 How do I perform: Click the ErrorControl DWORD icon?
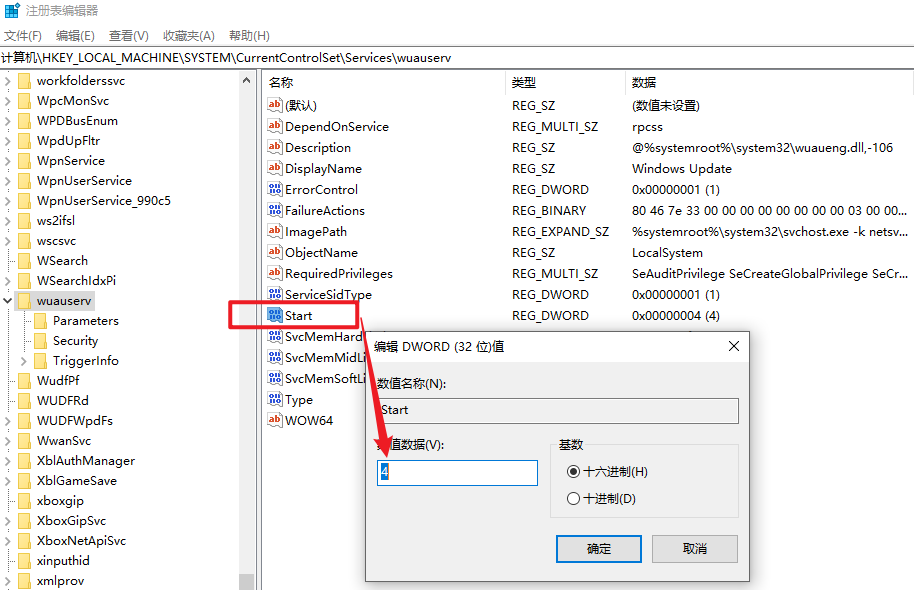pos(275,189)
